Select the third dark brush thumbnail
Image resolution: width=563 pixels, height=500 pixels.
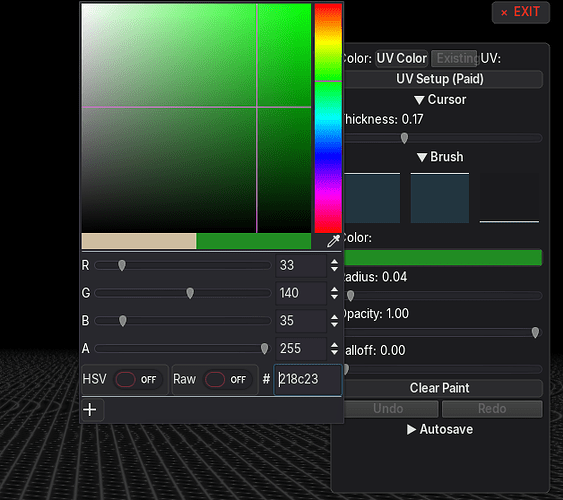509,198
